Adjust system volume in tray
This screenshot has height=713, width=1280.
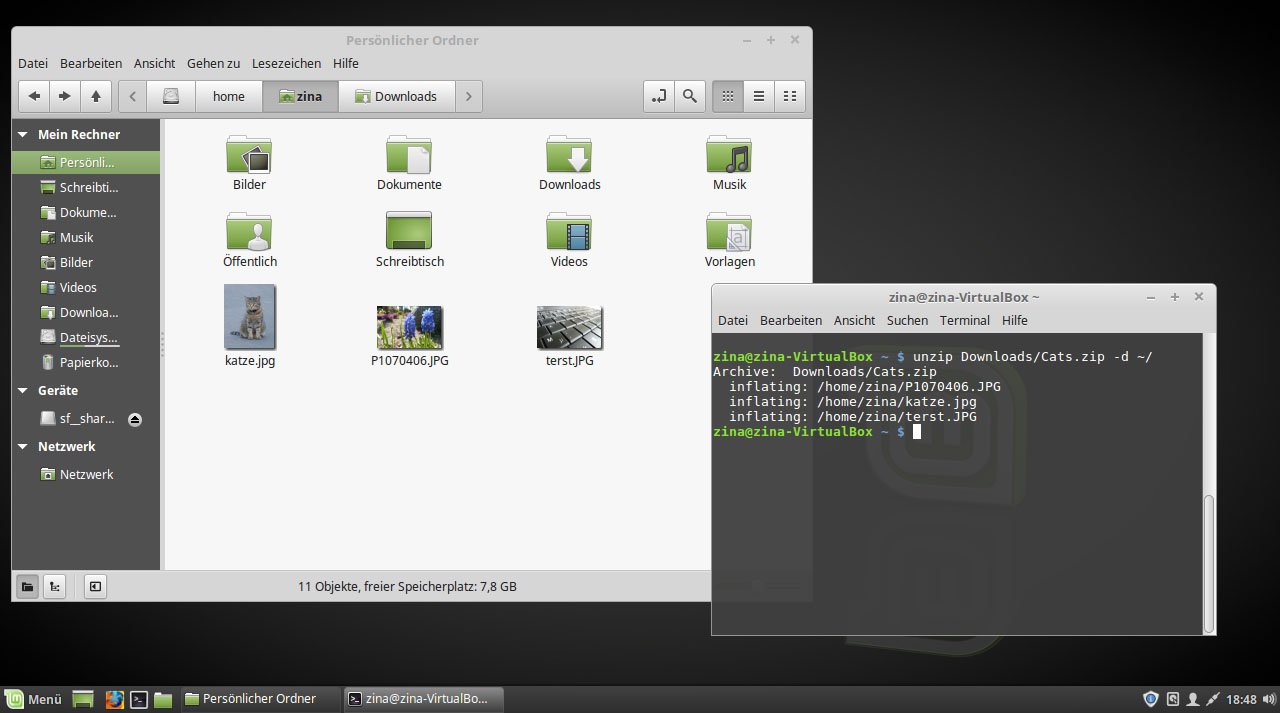(x=1268, y=698)
